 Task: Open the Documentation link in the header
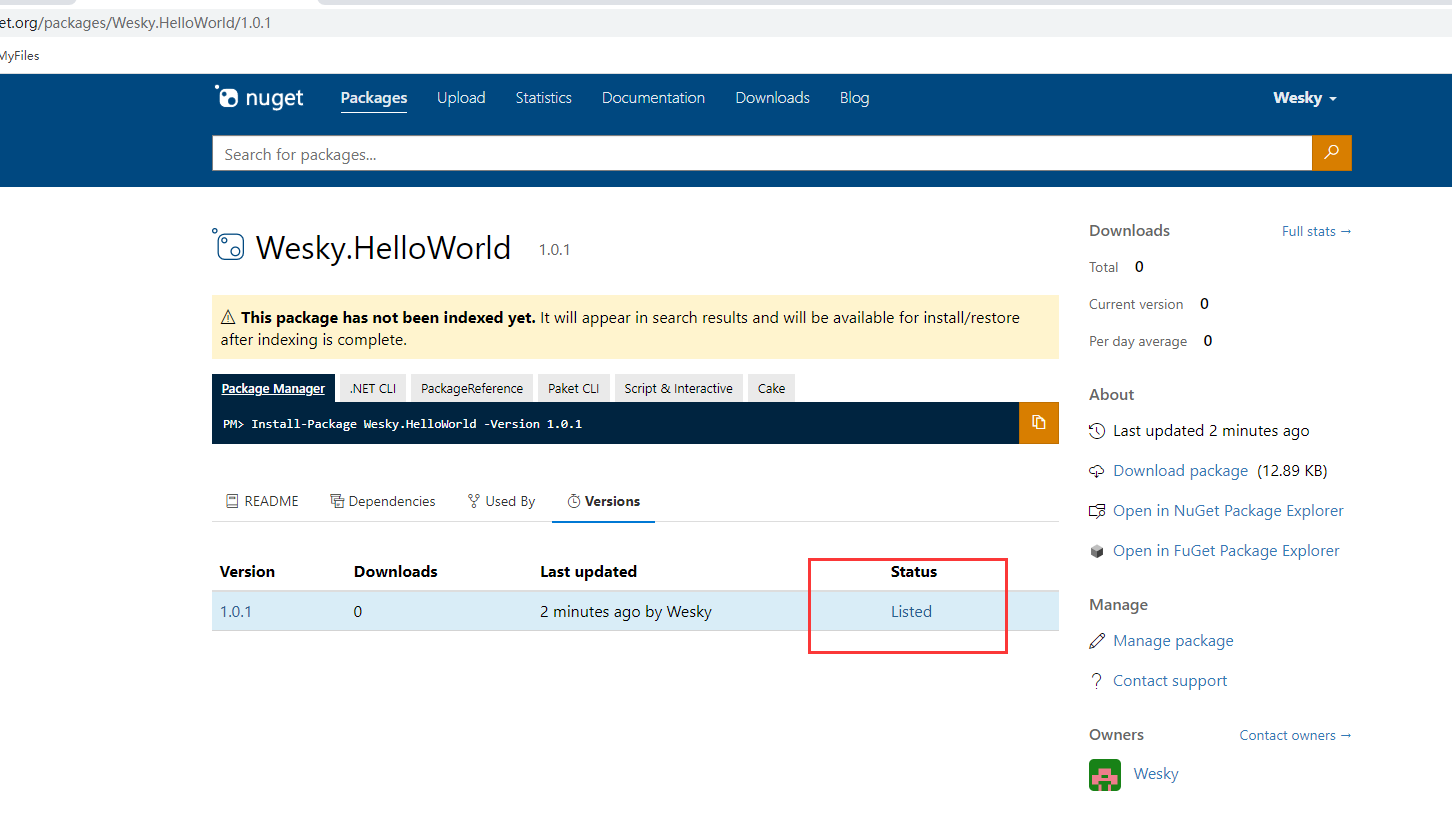653,98
